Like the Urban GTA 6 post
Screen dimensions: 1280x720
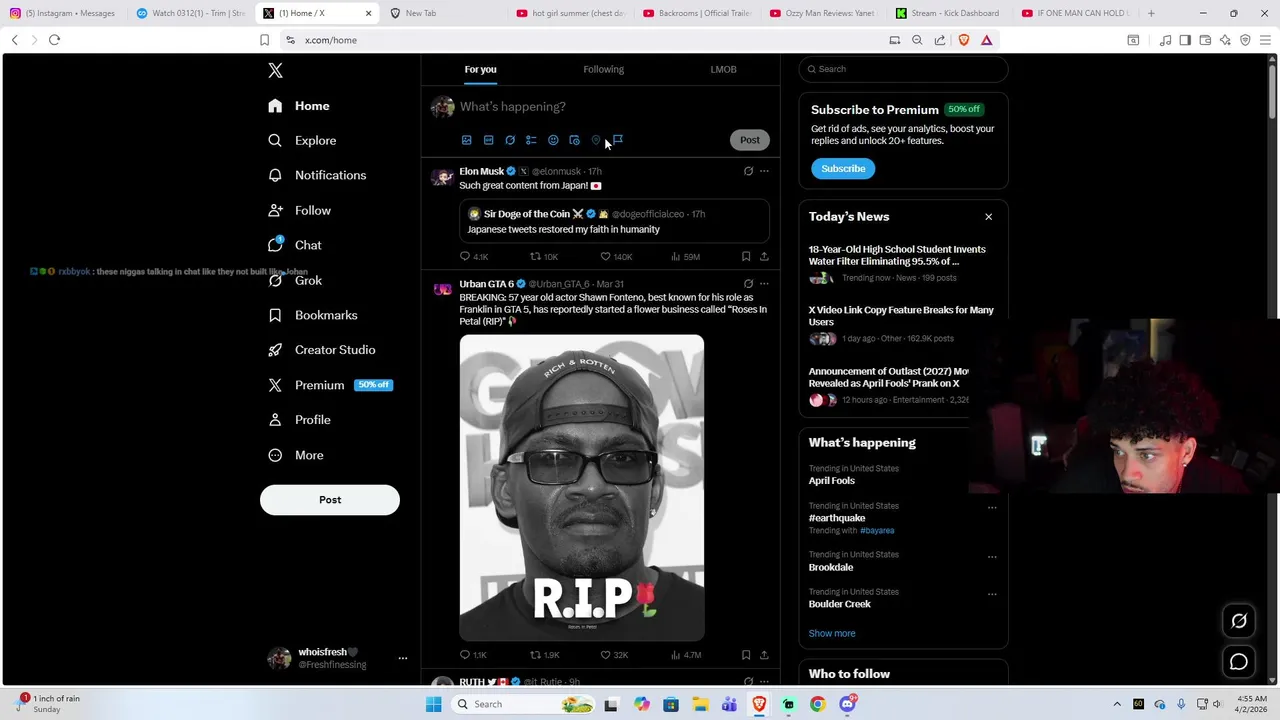(614, 655)
